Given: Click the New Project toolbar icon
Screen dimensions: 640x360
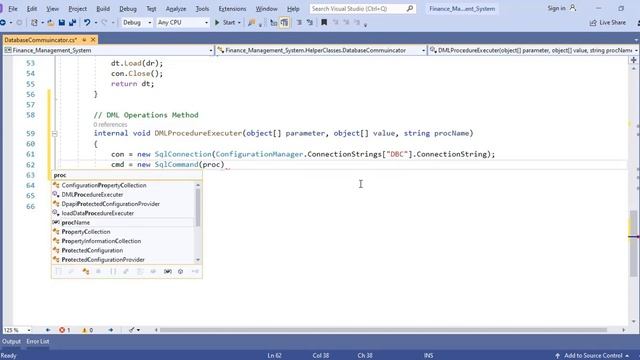Looking at the screenshot, I should 34,23.
